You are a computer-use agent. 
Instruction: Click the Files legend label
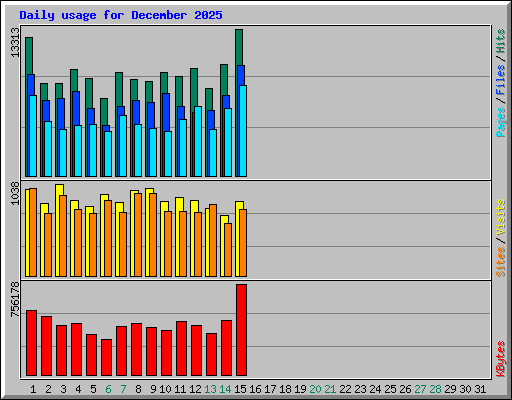point(500,79)
